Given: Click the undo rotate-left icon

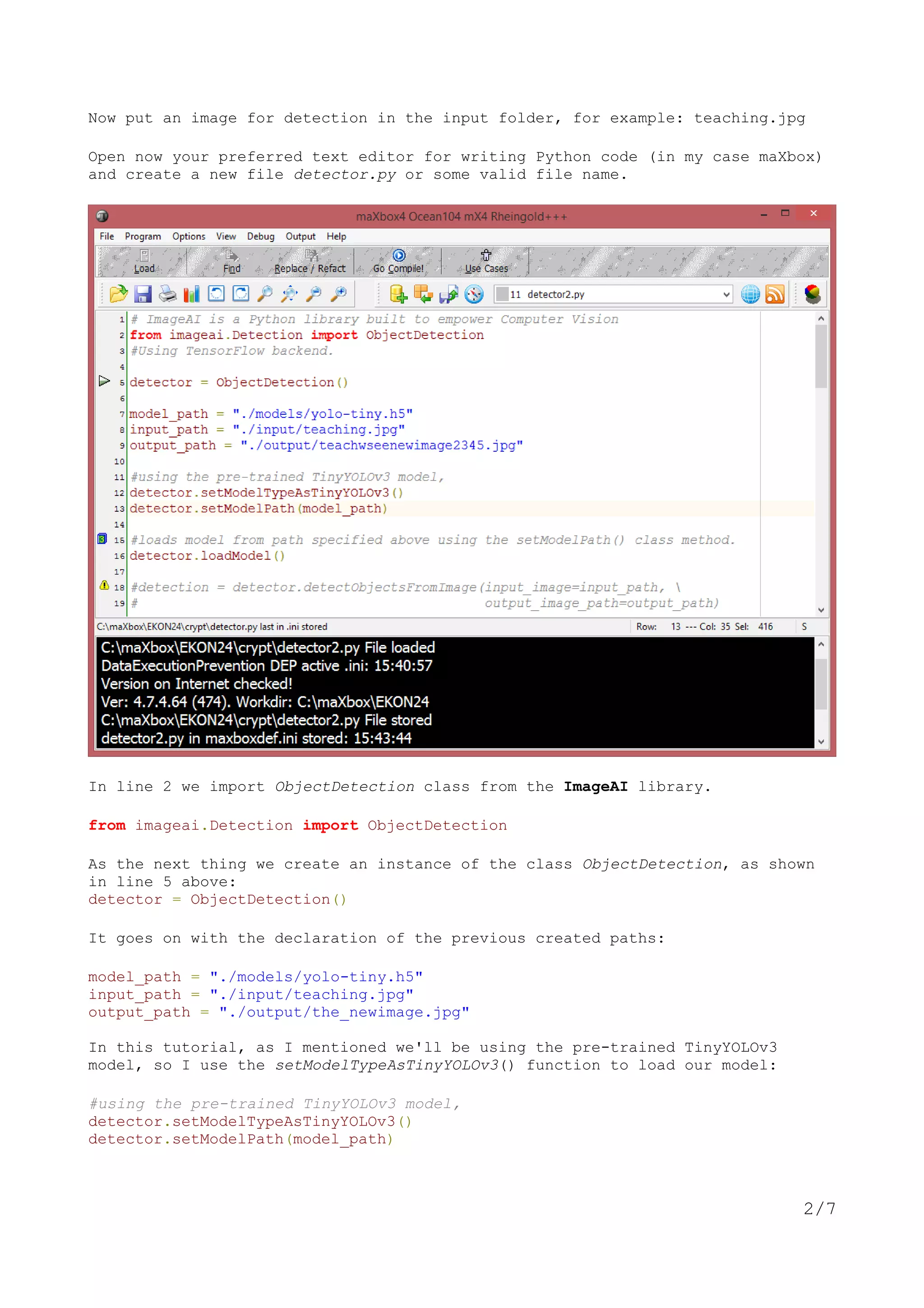Looking at the screenshot, I should click(217, 294).
